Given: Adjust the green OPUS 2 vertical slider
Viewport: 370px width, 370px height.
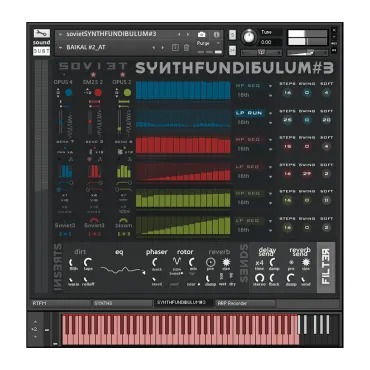Looking at the screenshot, I should point(119,123).
